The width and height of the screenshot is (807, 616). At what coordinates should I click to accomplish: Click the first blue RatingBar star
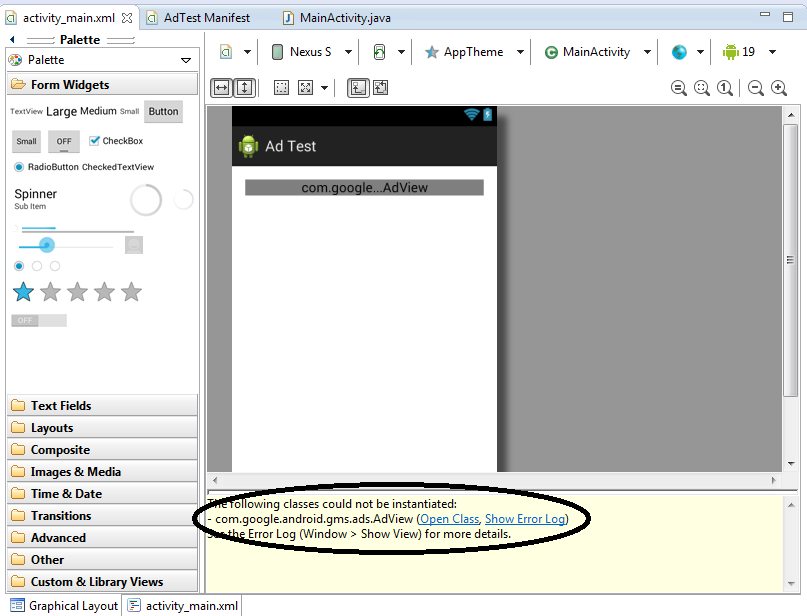[x=23, y=292]
